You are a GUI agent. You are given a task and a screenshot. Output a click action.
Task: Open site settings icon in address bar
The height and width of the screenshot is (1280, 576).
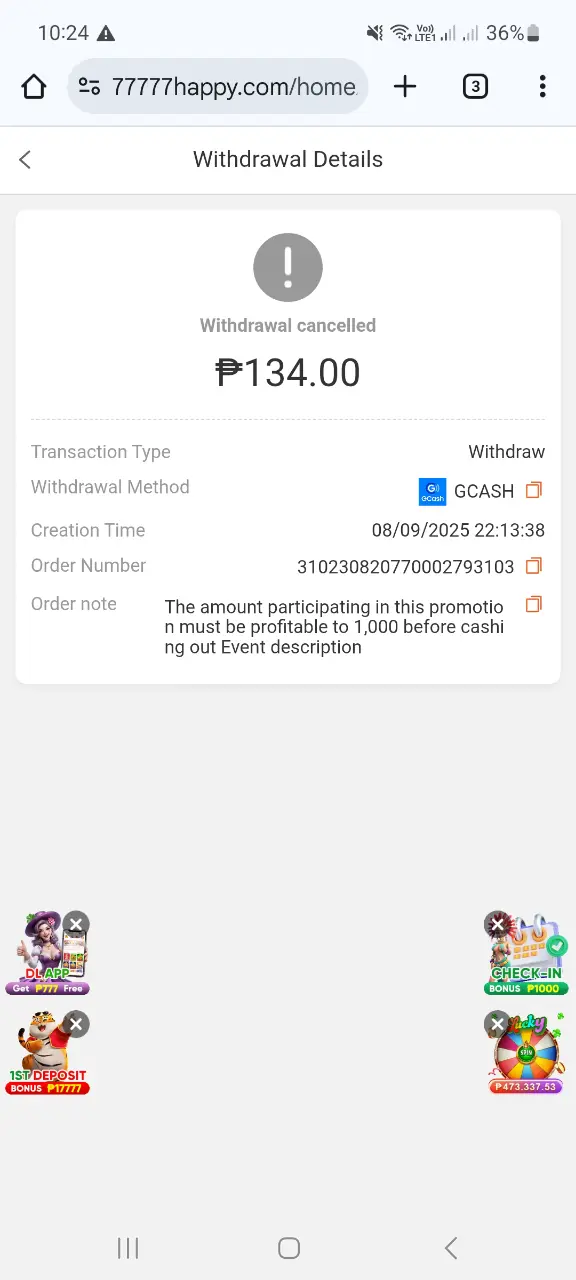pos(89,87)
